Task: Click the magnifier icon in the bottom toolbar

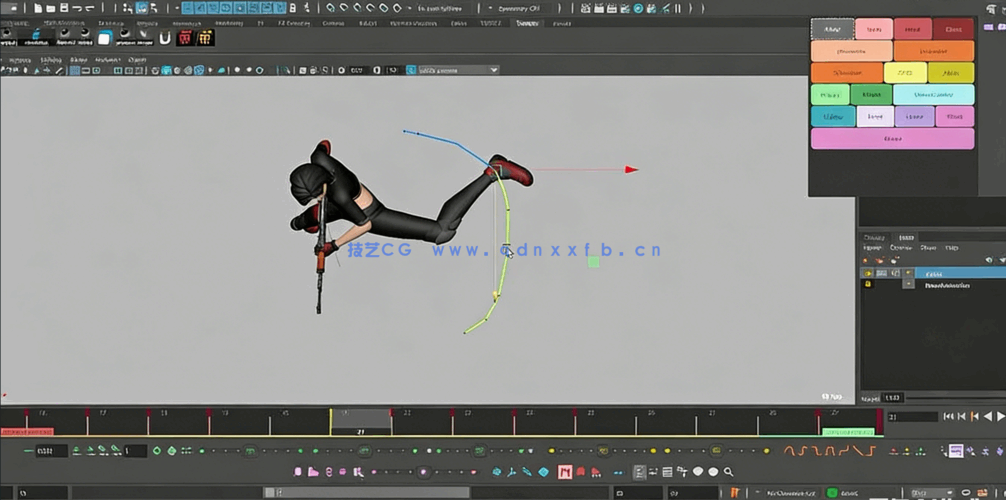Action: click(x=728, y=472)
